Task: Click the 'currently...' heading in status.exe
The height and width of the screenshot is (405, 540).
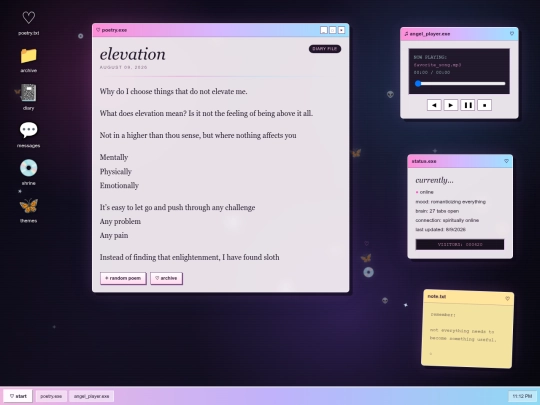Action: 434,180
